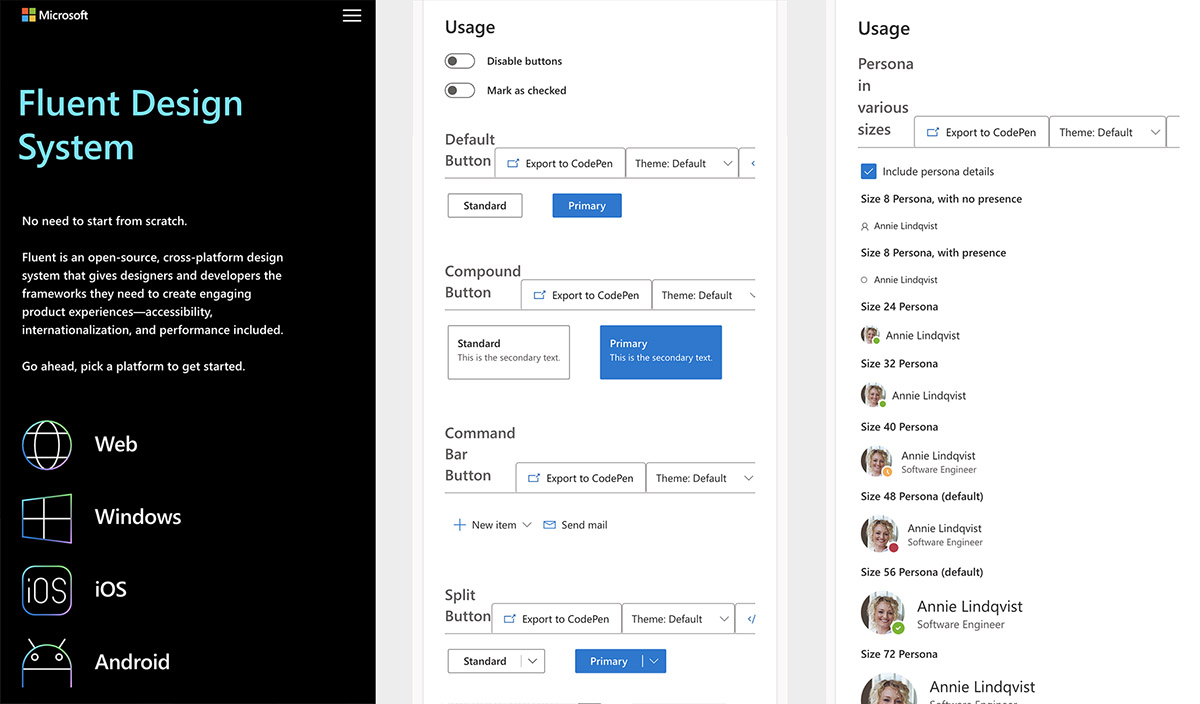Click the Android platform link
The height and width of the screenshot is (704, 1200).
(132, 662)
